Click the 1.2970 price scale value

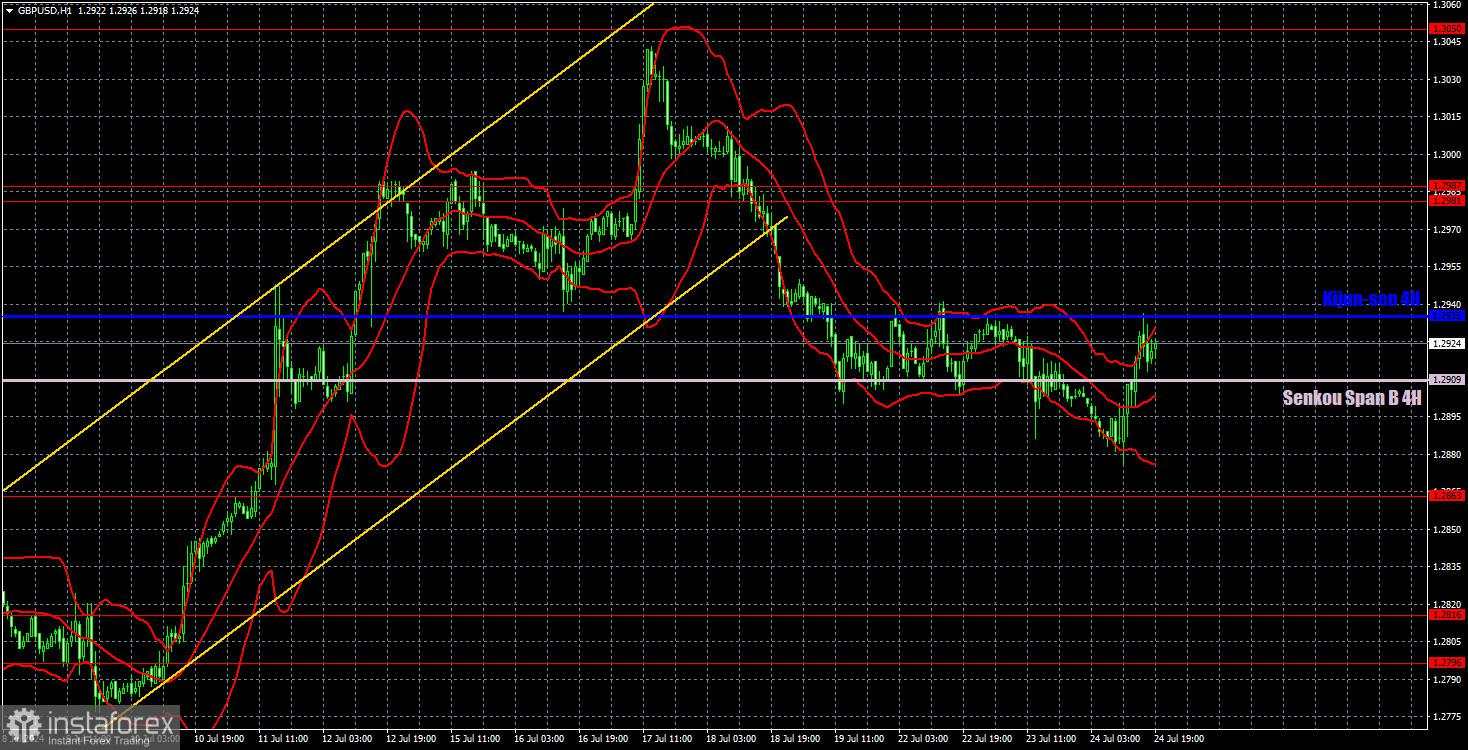point(1447,230)
